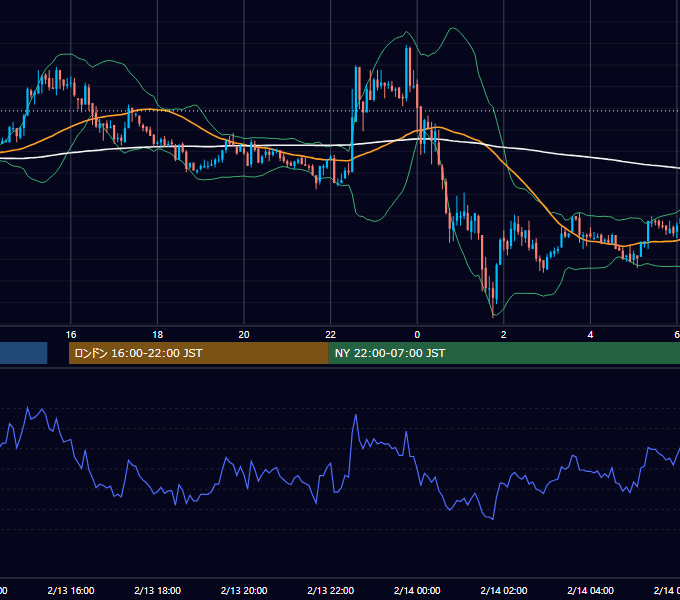Click the 2/14 02:00 date label
The width and height of the screenshot is (680, 600).
coord(503,590)
